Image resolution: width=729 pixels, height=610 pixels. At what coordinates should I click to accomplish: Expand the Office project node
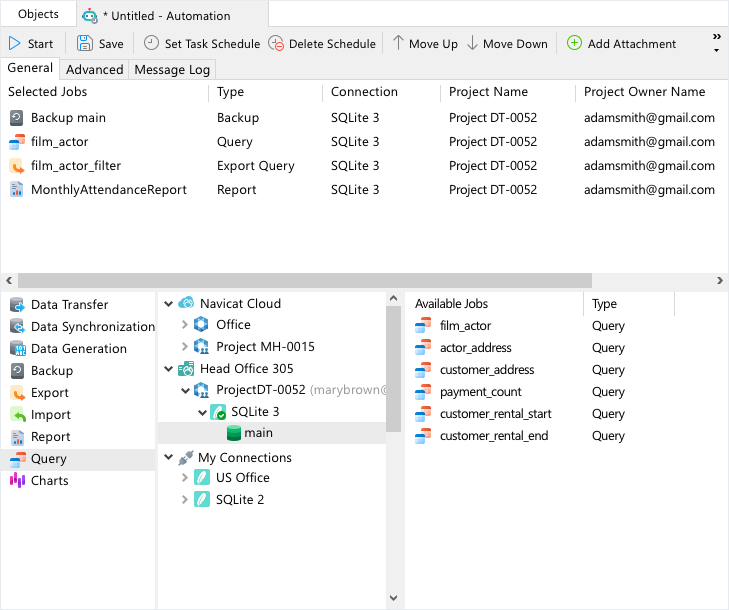185,325
